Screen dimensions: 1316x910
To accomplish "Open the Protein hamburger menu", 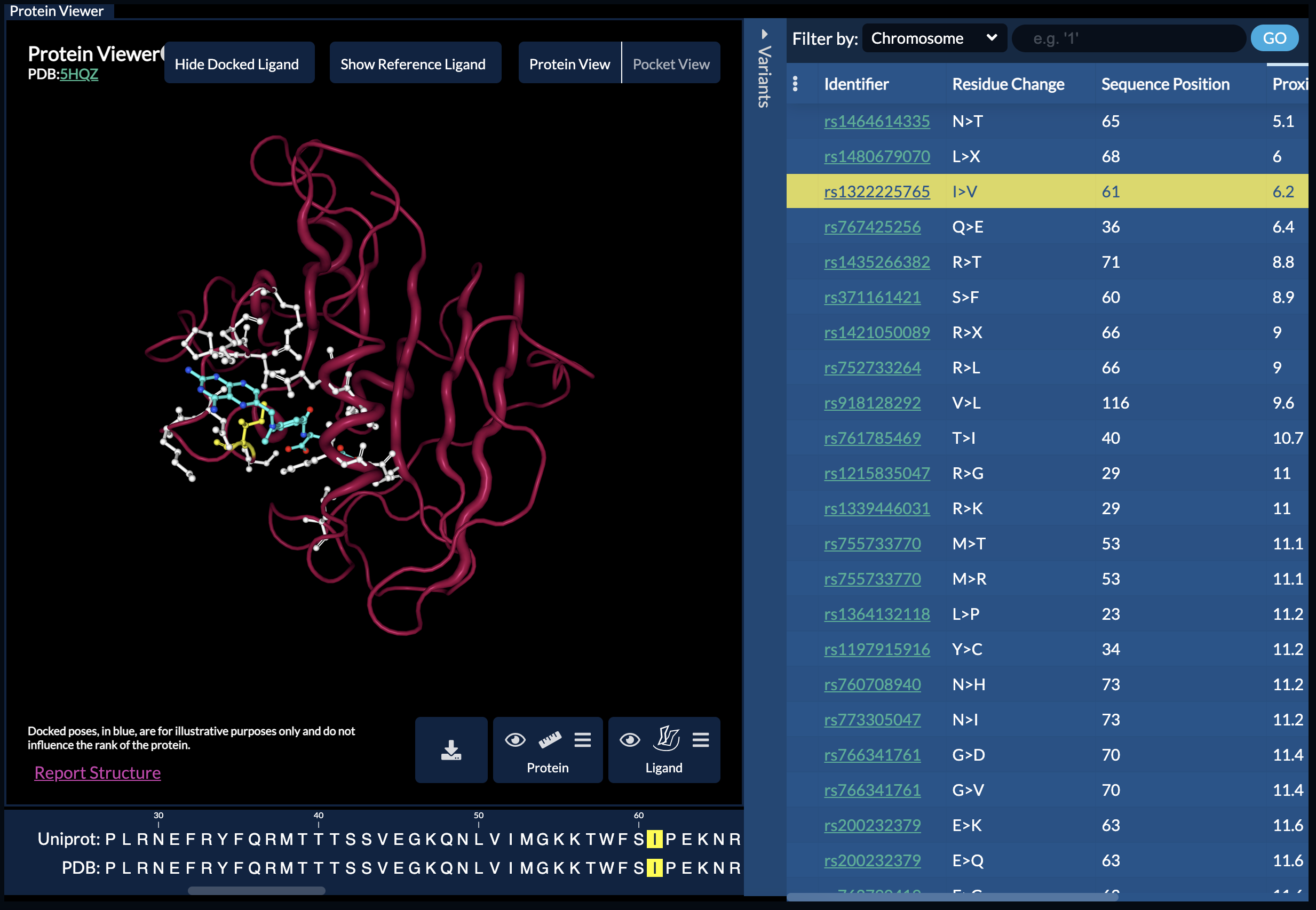I will 582,740.
